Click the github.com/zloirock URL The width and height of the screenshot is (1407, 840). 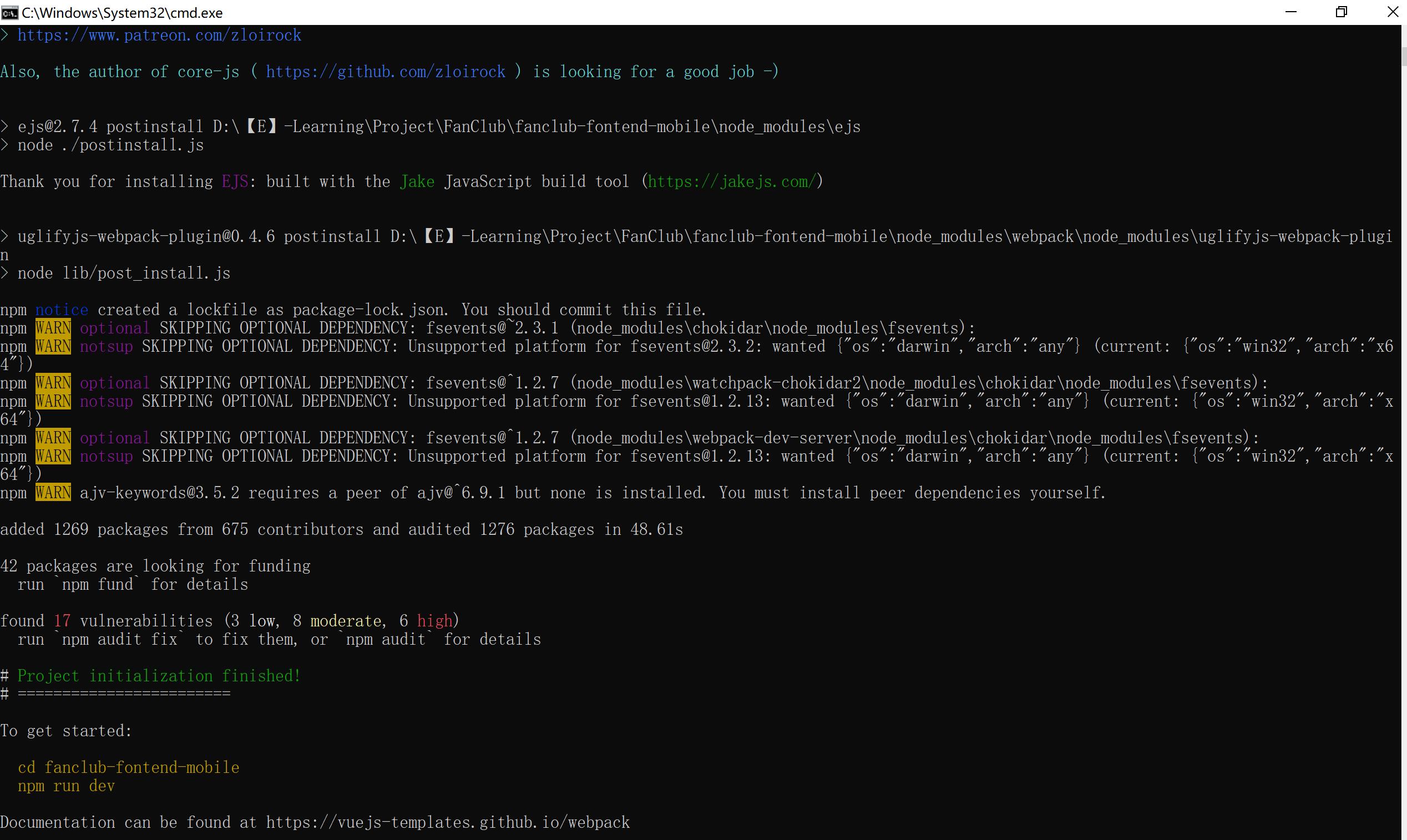(x=386, y=72)
